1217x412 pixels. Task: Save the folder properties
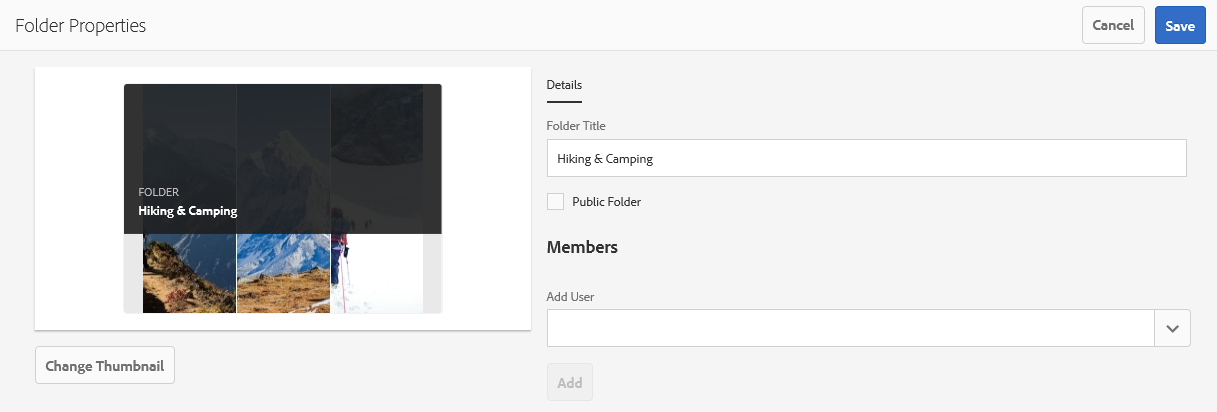pyautogui.click(x=1179, y=25)
